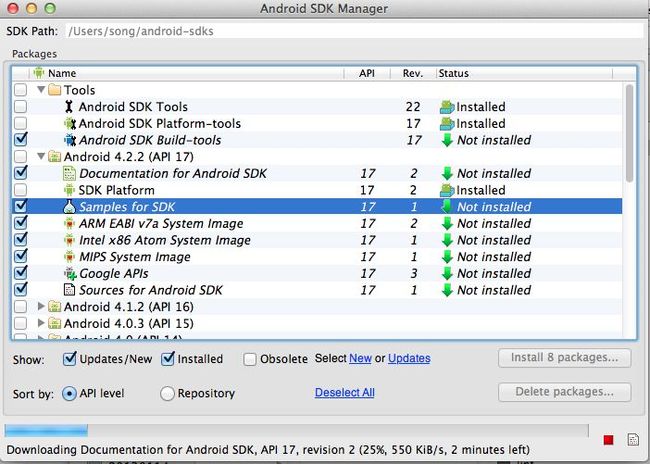Click the red stop download icon
650x464 pixels.
(609, 440)
